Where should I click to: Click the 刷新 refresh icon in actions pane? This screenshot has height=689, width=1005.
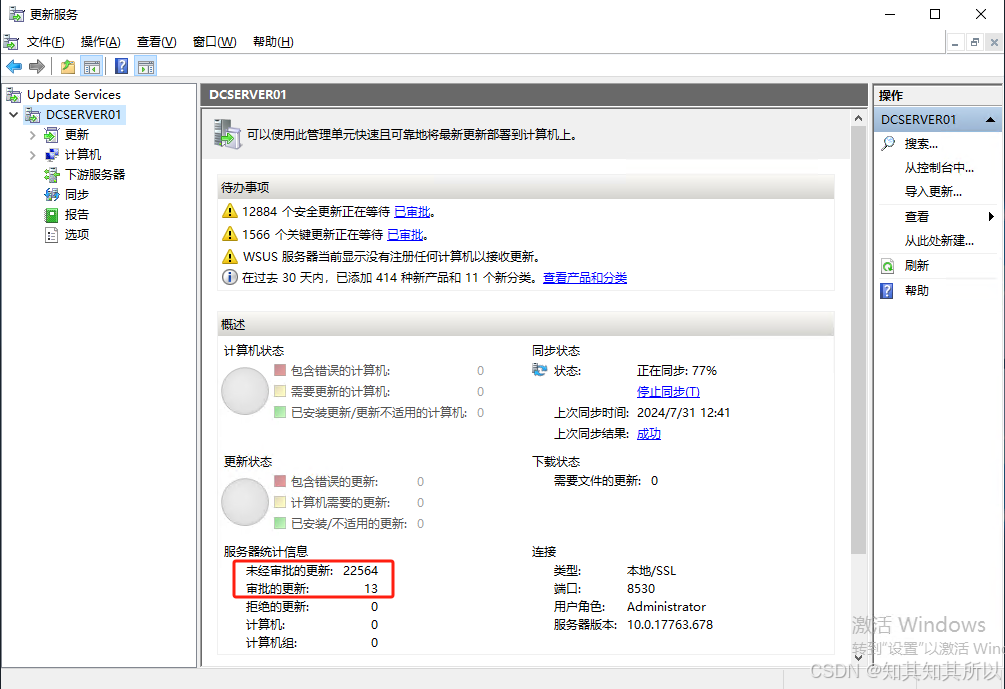888,266
